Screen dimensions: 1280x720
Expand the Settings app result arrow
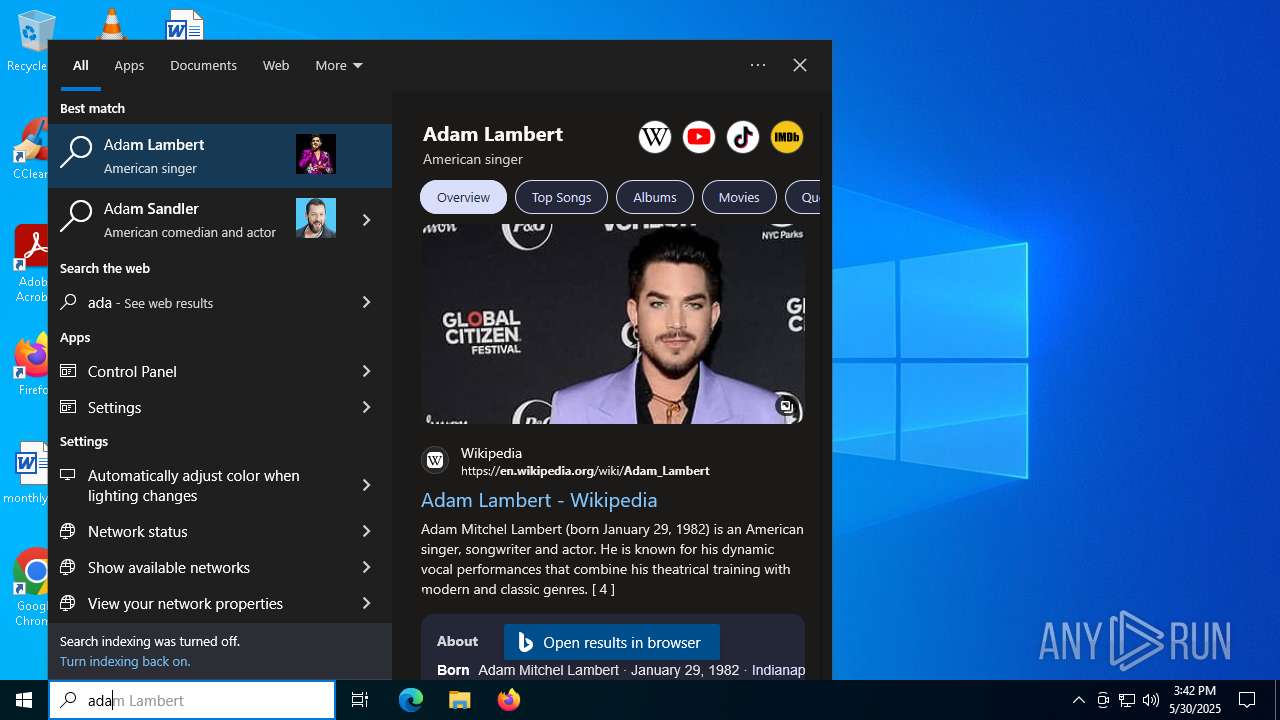coord(366,407)
